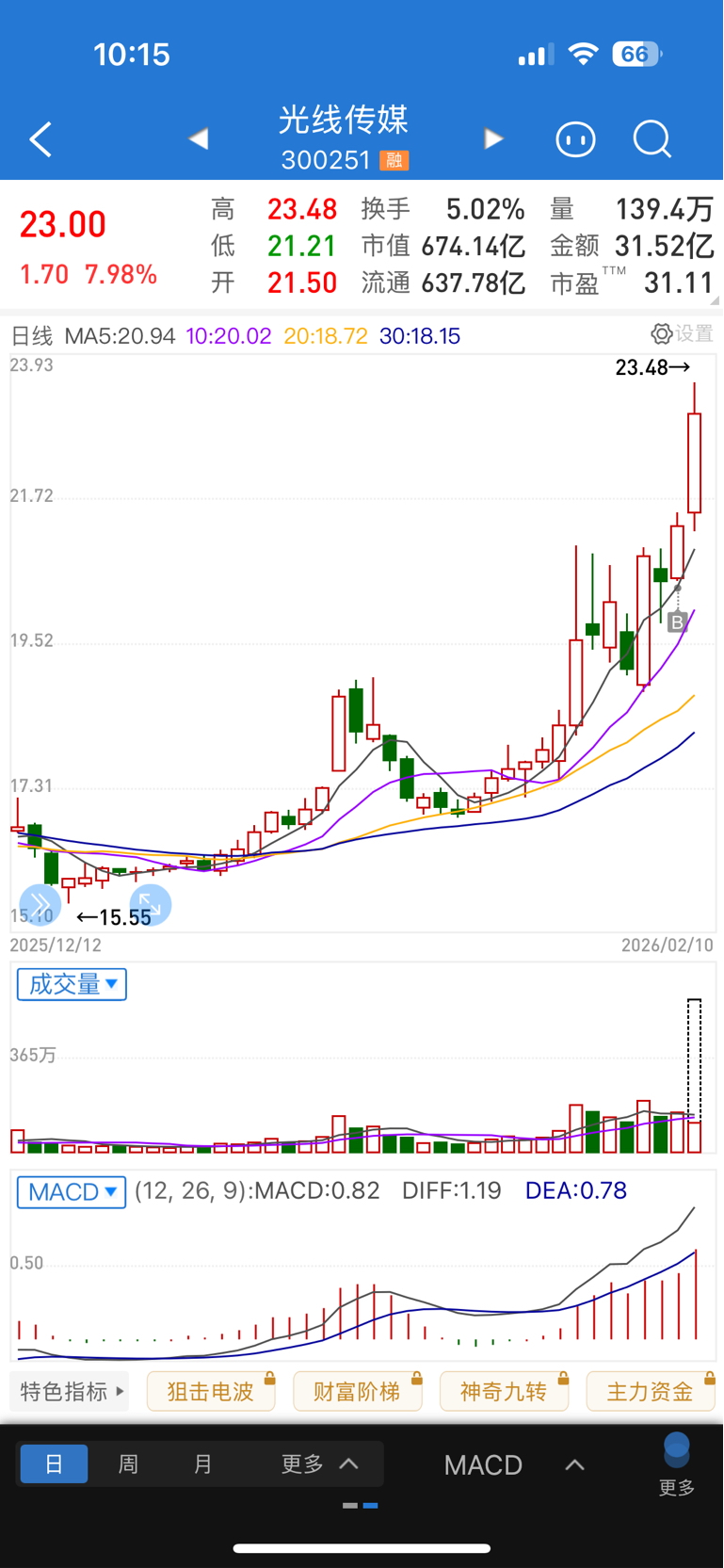This screenshot has width=724, height=1568.
Task: Tap high price 23.48 in quote header
Action: (x=302, y=208)
